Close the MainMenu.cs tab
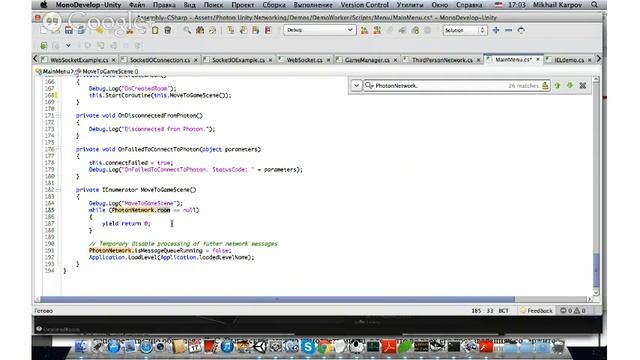The image size is (640, 360). pyautogui.click(x=538, y=60)
